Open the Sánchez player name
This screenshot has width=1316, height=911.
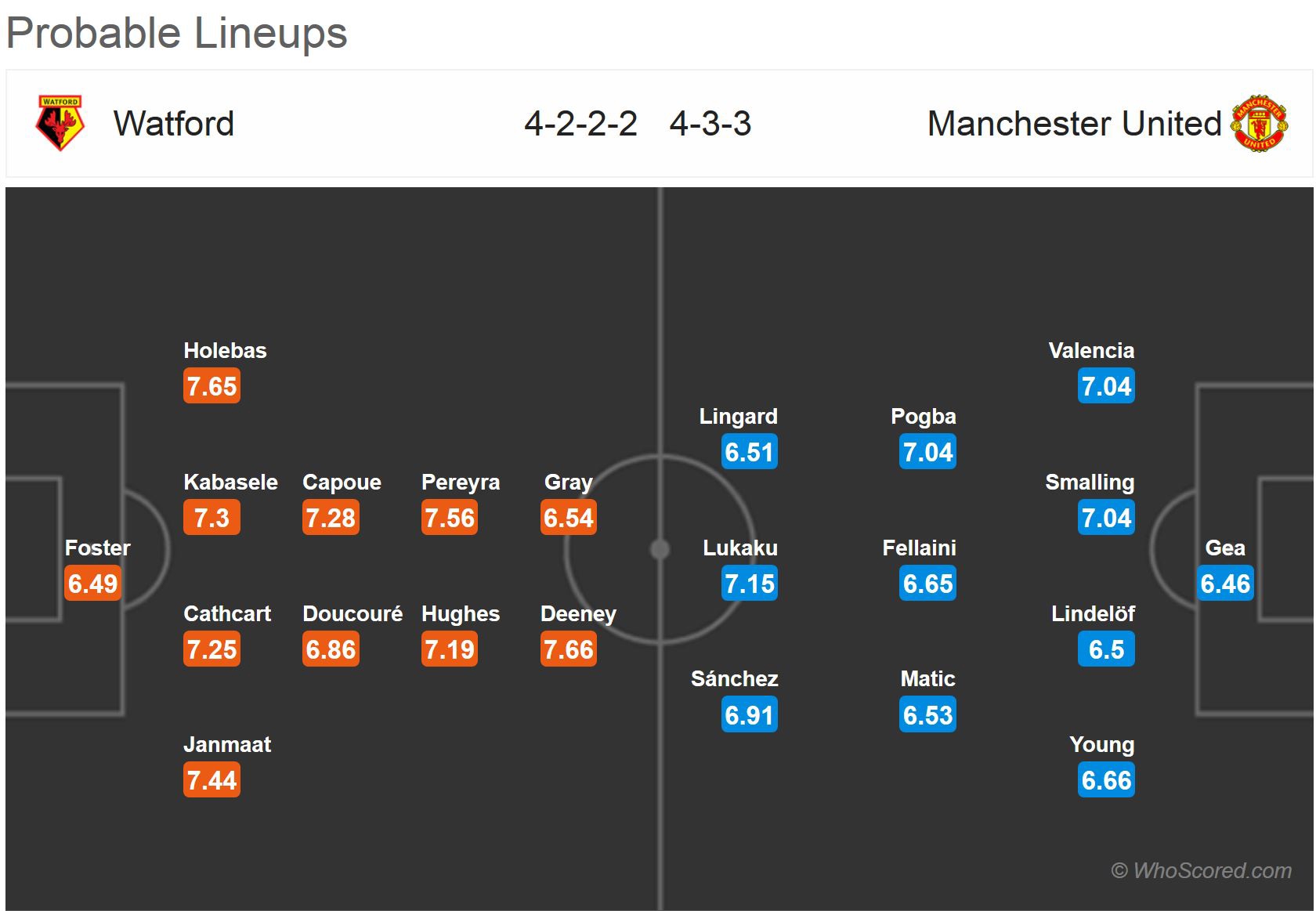coord(734,678)
